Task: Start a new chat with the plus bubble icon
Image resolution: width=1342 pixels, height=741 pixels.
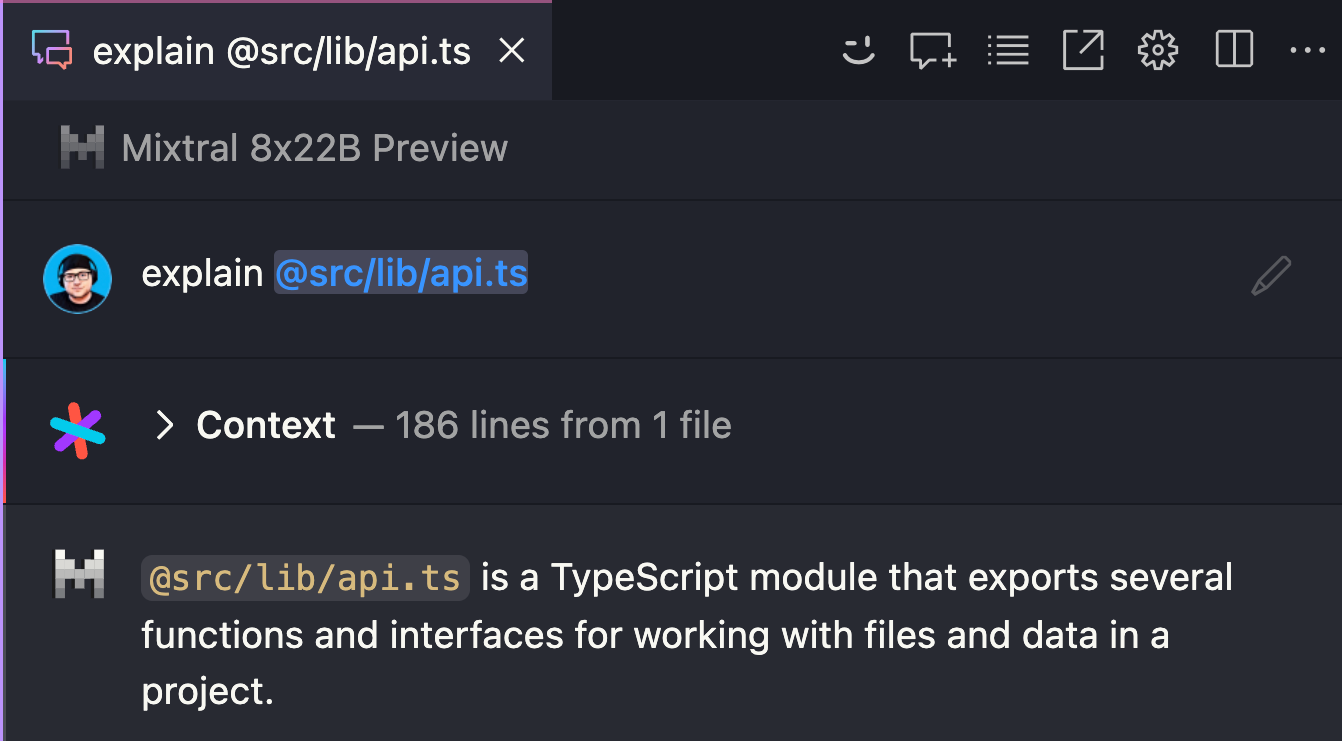Action: click(x=932, y=50)
